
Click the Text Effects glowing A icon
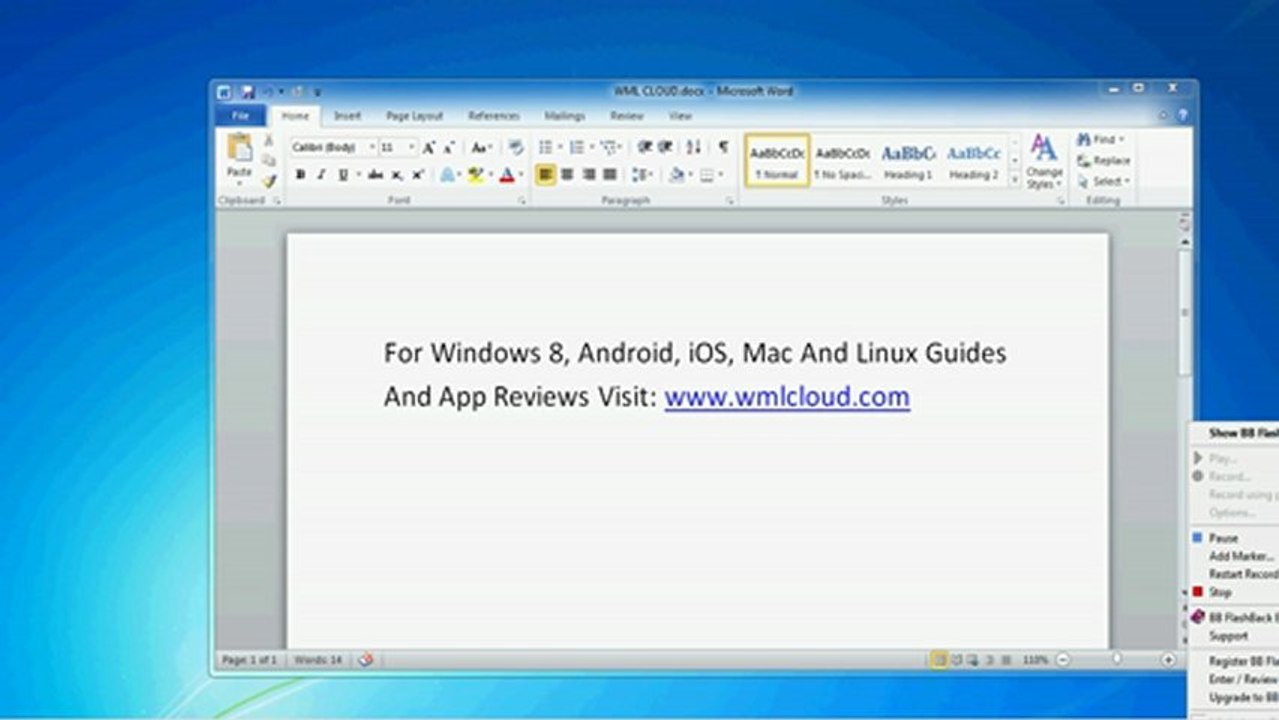point(447,175)
